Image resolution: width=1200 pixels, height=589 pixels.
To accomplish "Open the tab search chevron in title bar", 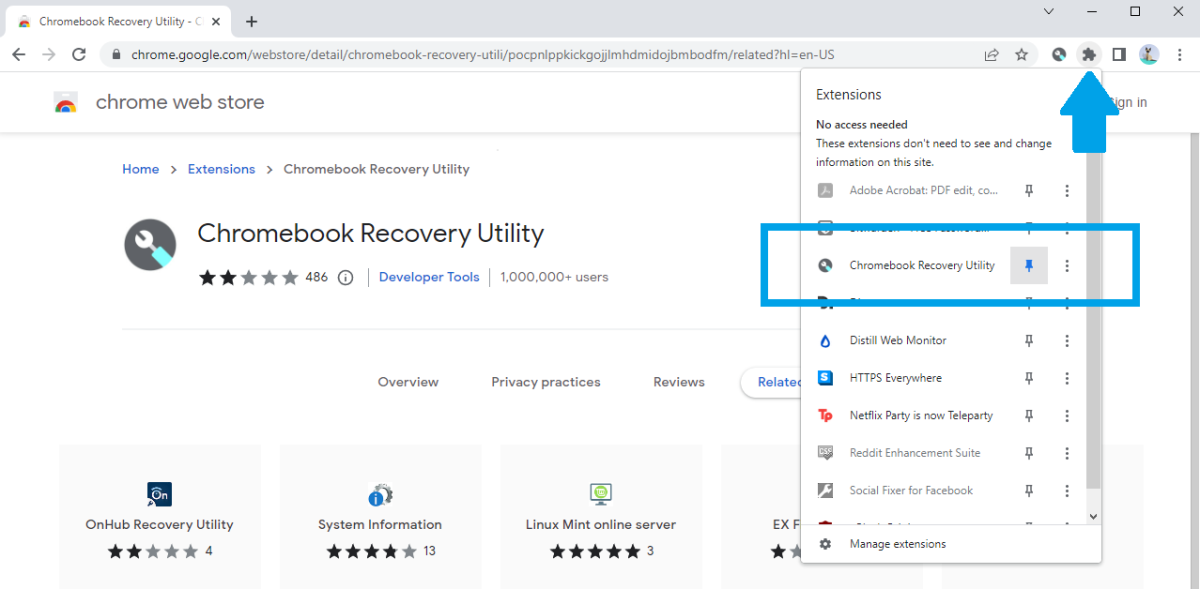I will pyautogui.click(x=1049, y=12).
